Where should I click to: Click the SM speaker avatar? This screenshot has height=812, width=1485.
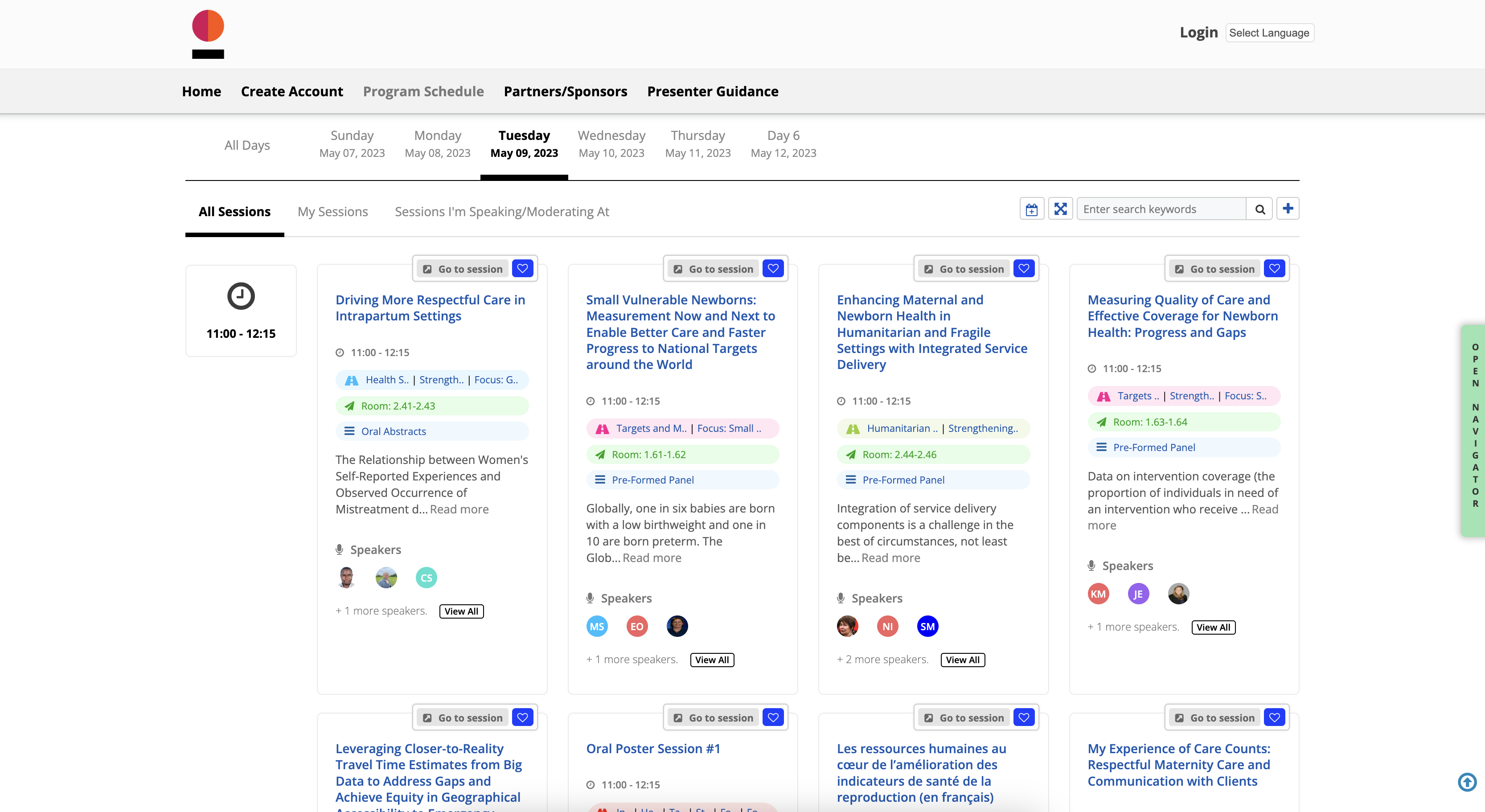[x=927, y=627]
